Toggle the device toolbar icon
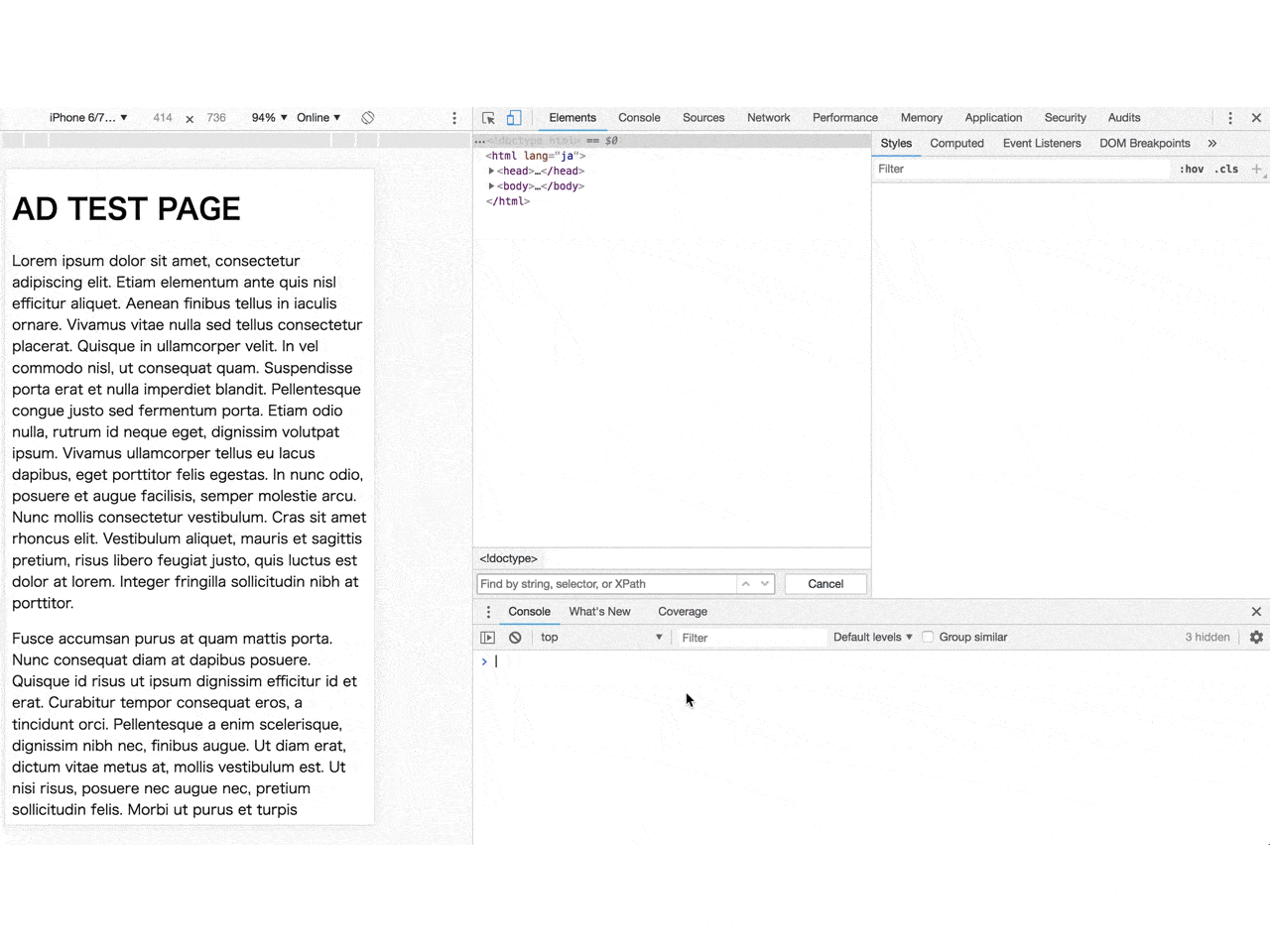Image resolution: width=1270 pixels, height=952 pixels. pos(514,118)
